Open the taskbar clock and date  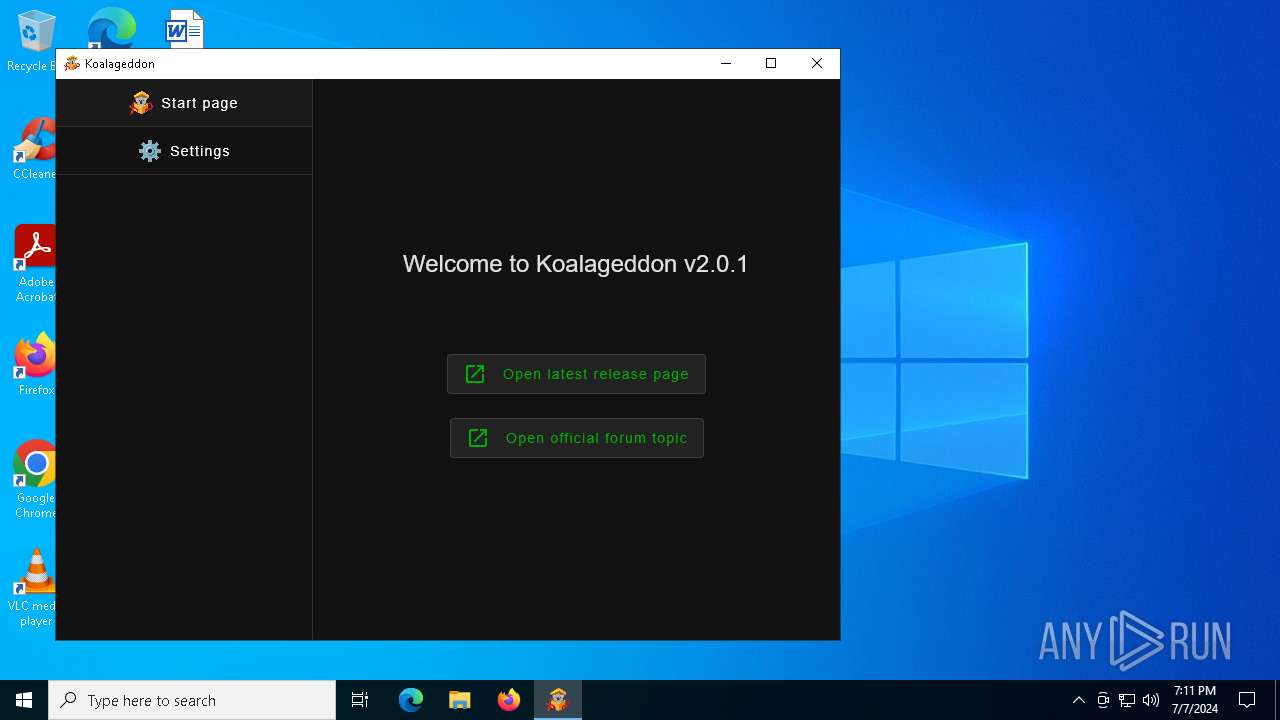(1195, 700)
